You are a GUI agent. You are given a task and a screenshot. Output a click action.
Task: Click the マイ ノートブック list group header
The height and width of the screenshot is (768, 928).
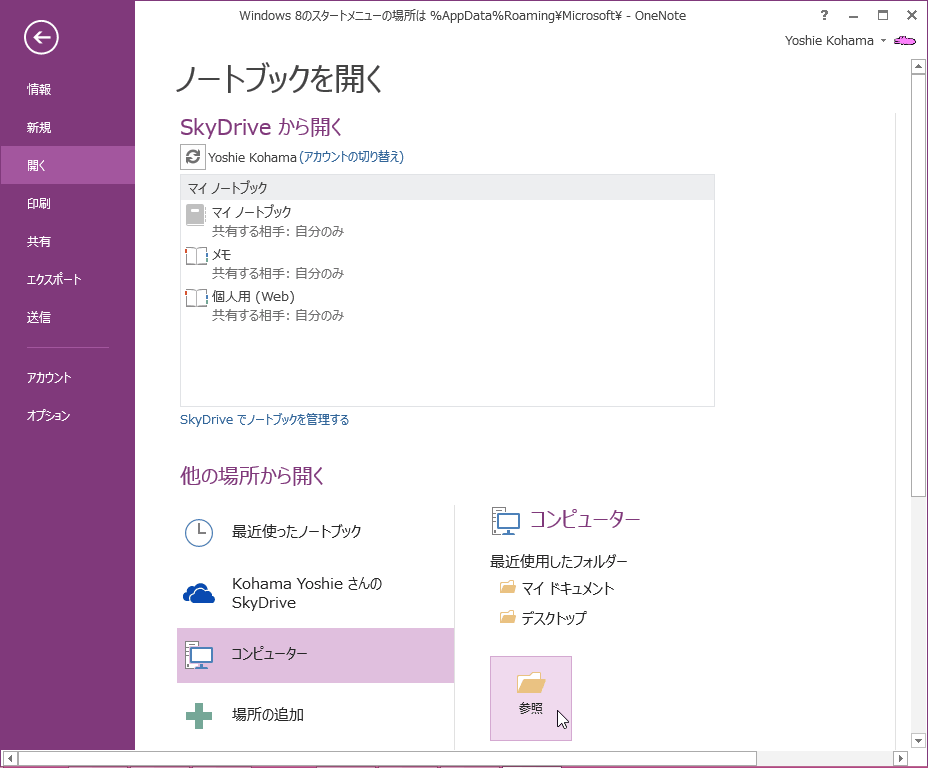447,188
